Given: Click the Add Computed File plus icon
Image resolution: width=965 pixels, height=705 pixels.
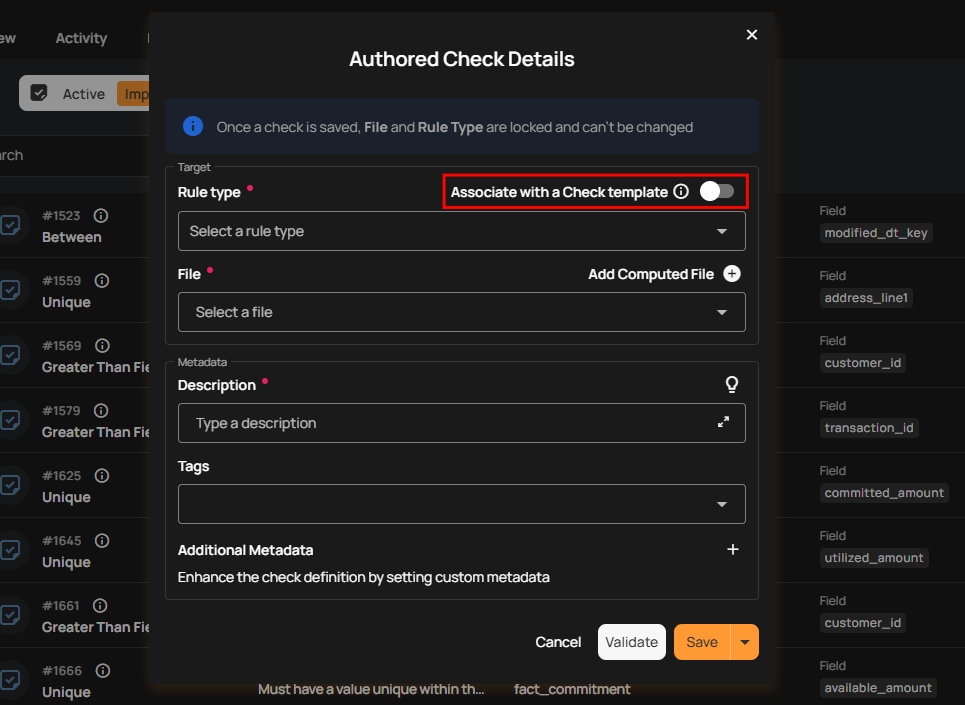Looking at the screenshot, I should point(732,274).
